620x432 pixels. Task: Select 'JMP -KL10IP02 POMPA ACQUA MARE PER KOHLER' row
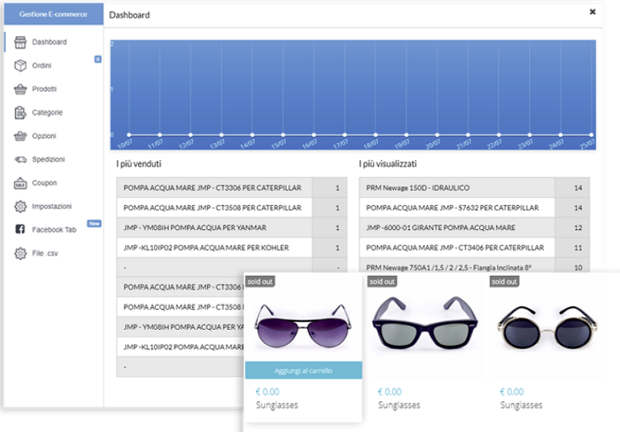[232, 247]
